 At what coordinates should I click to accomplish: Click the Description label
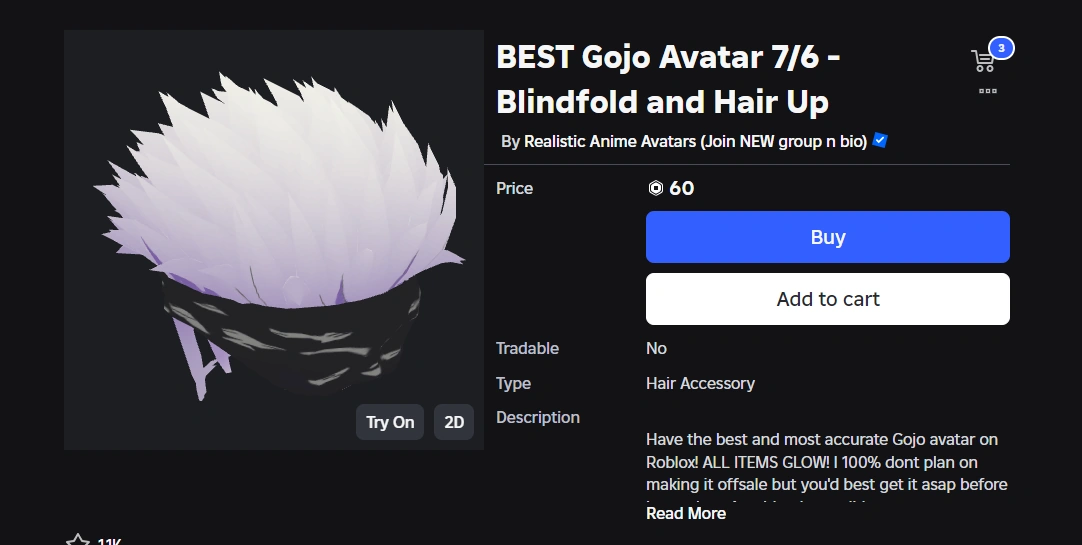coord(537,417)
